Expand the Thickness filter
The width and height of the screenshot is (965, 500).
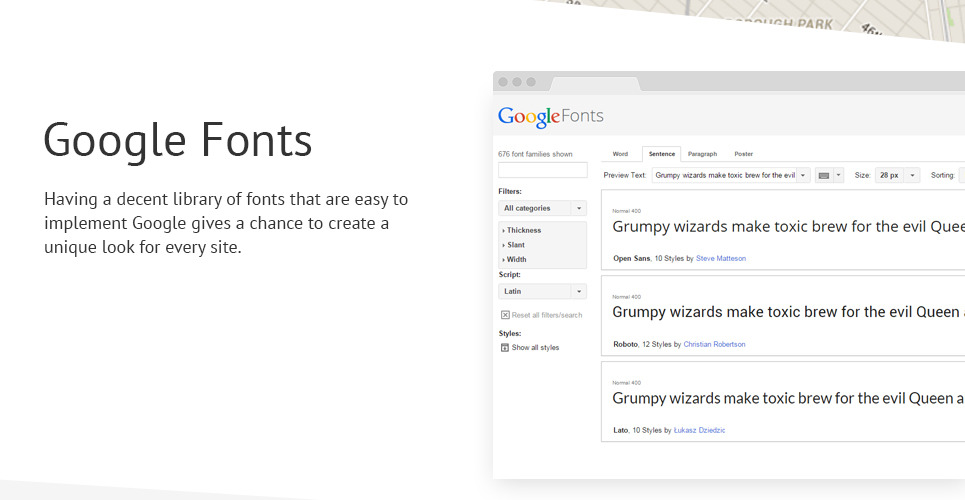[x=523, y=230]
